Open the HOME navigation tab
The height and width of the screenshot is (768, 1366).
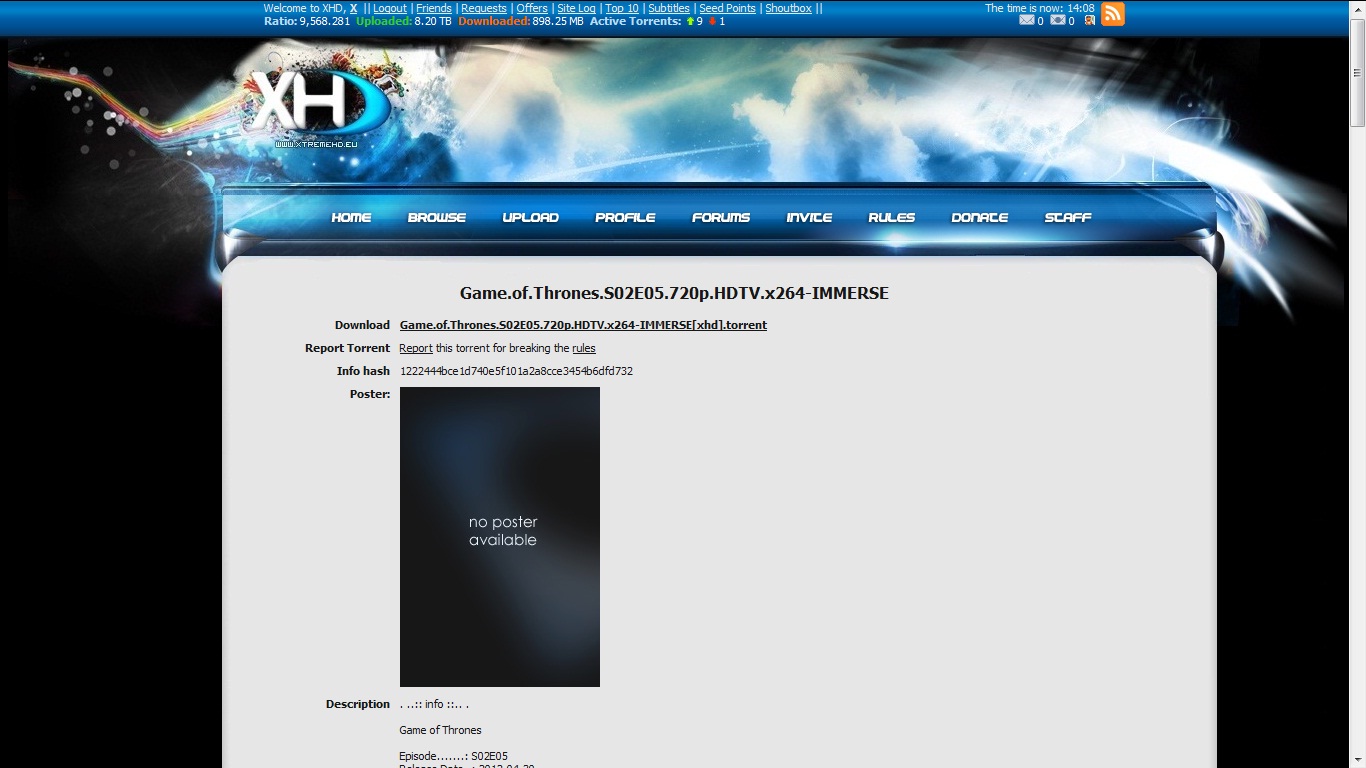click(351, 217)
